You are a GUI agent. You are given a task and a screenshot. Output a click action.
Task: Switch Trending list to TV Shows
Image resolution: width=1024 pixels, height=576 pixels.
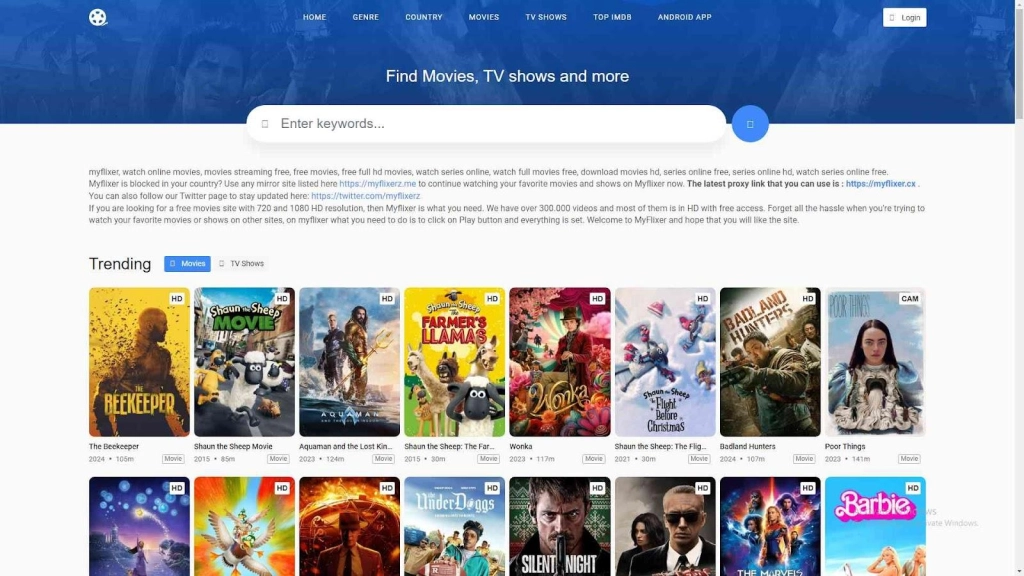coord(242,264)
